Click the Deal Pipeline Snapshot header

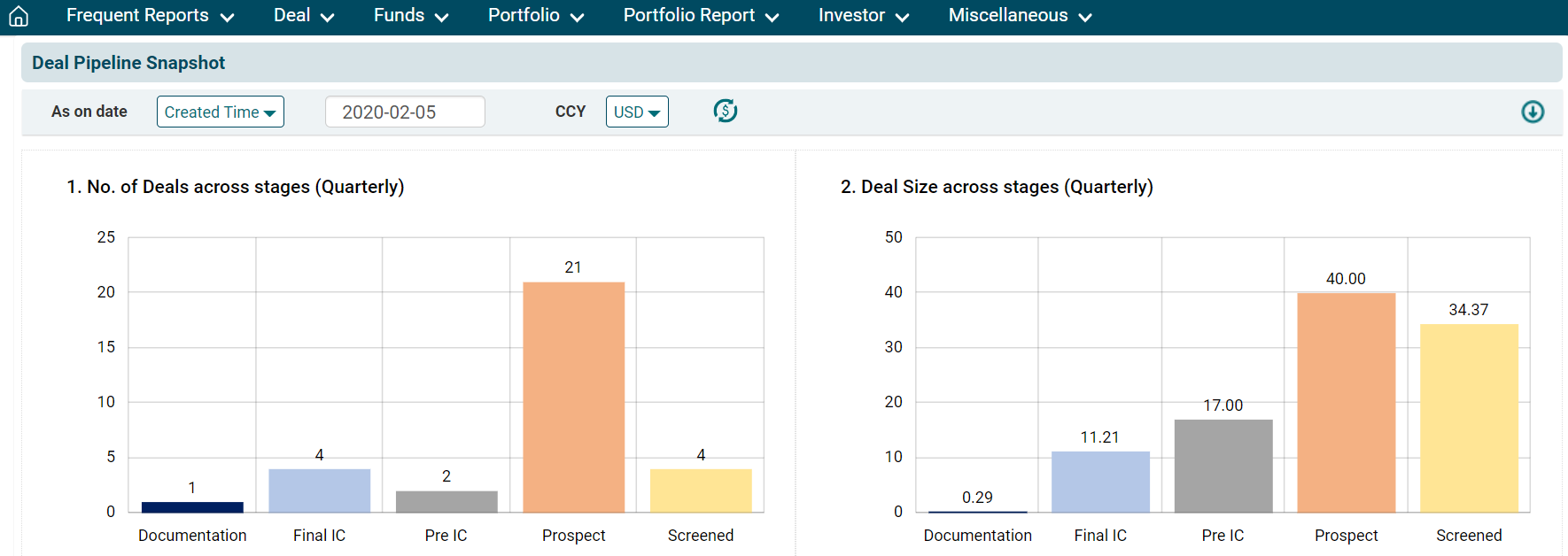point(128,63)
